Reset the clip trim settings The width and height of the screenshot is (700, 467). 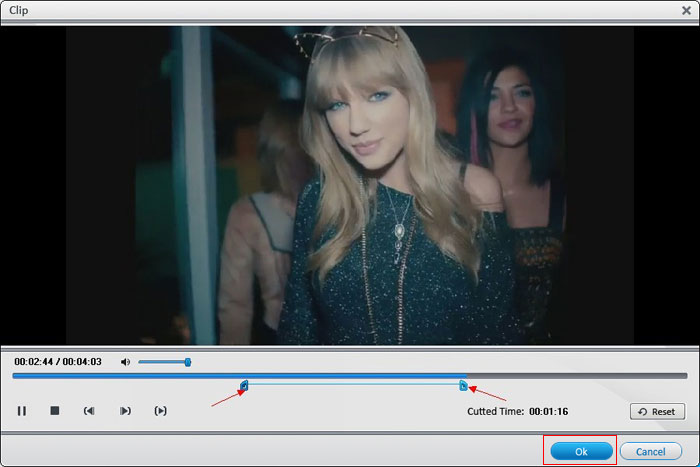point(657,412)
